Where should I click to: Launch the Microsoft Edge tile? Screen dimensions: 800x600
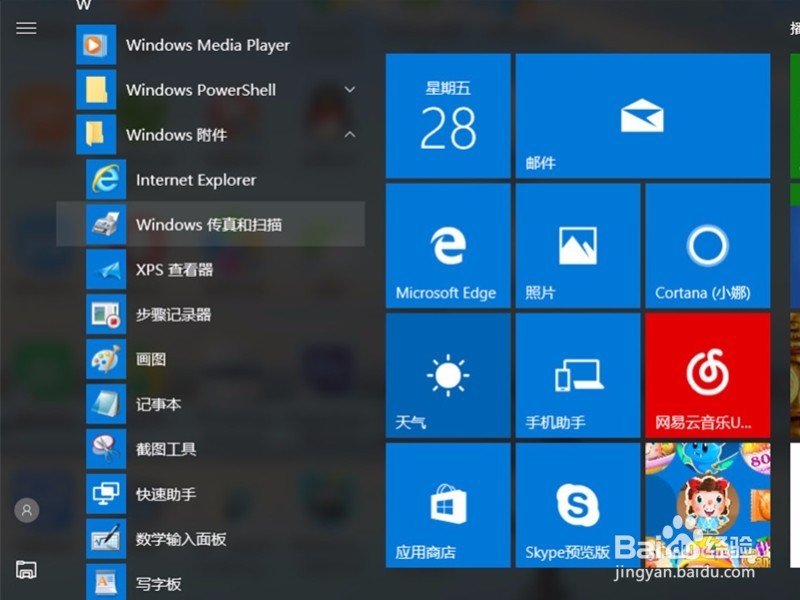point(448,246)
